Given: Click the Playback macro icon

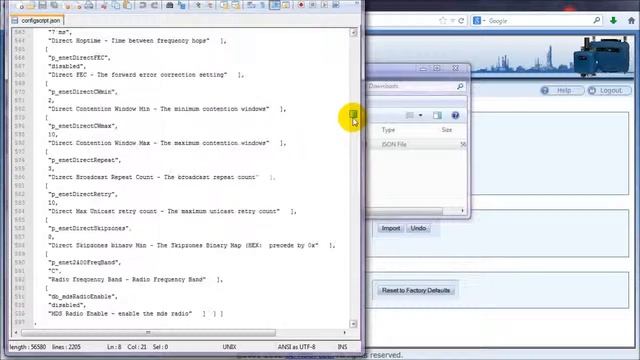Looking at the screenshot, I should pyautogui.click(x=324, y=5).
